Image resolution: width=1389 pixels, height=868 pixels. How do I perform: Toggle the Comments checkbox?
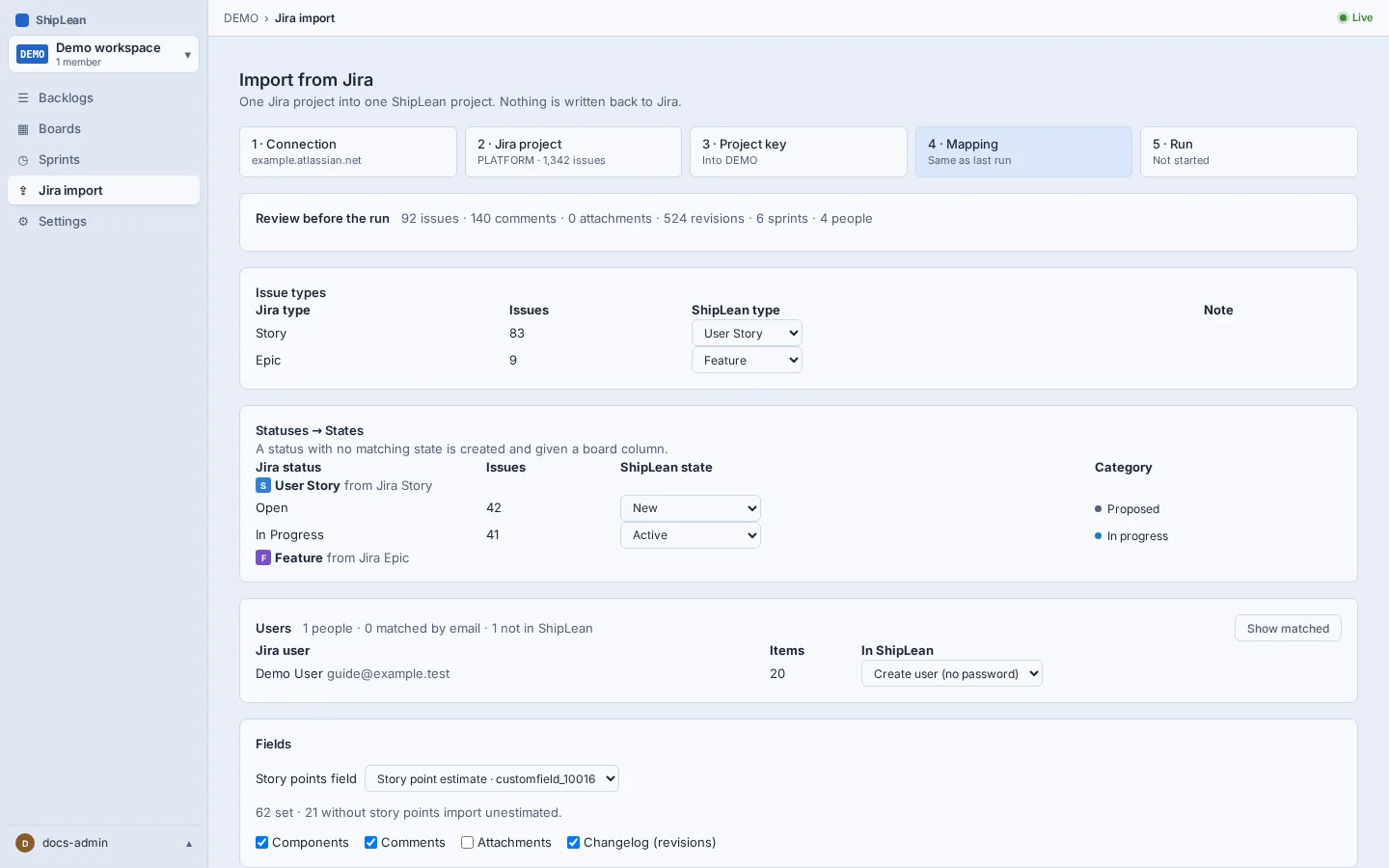click(x=370, y=843)
